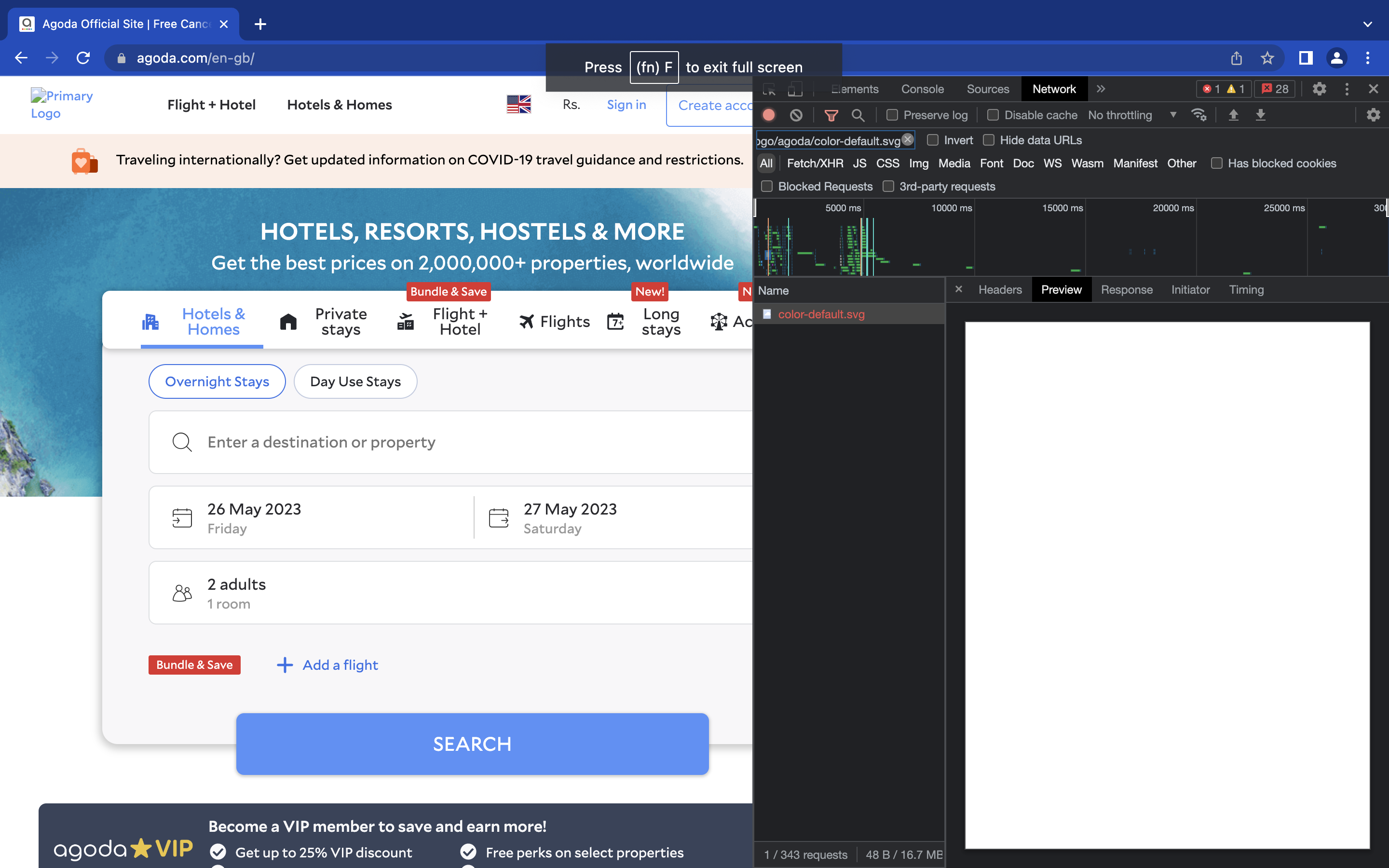Screen dimensions: 1389x868
Task: Click Create account button
Action: pyautogui.click(x=710, y=105)
